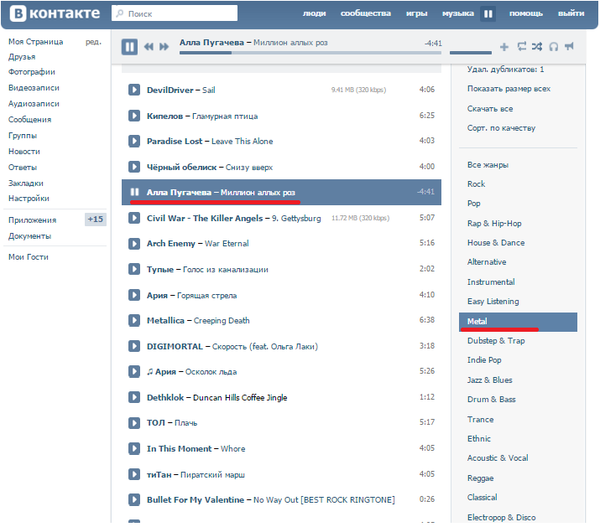This screenshot has height=527, width=600.
Task: Click the megaphone broadcast icon
Action: click(x=569, y=47)
